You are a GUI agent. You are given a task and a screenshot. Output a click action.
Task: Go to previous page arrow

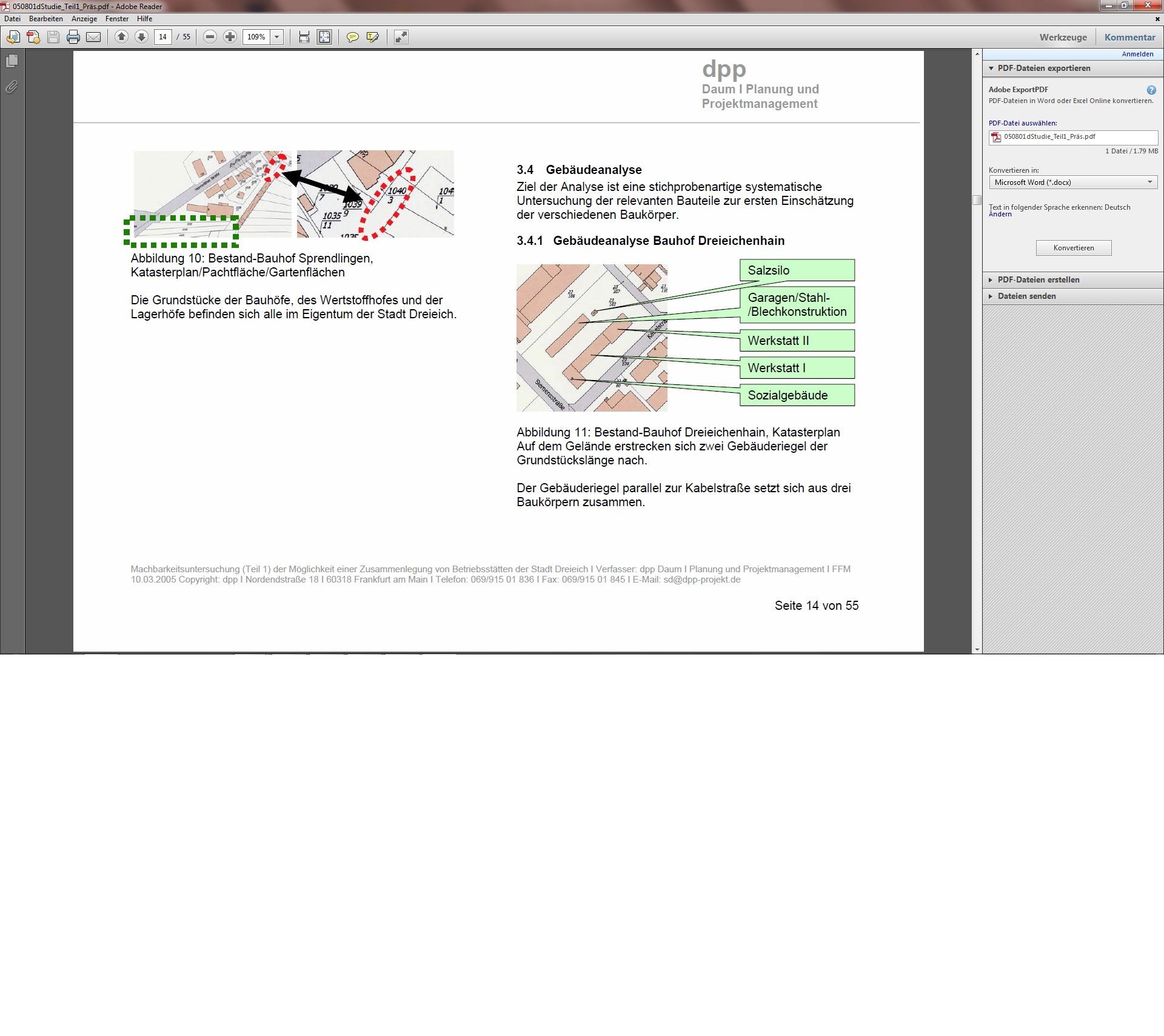[x=121, y=38]
